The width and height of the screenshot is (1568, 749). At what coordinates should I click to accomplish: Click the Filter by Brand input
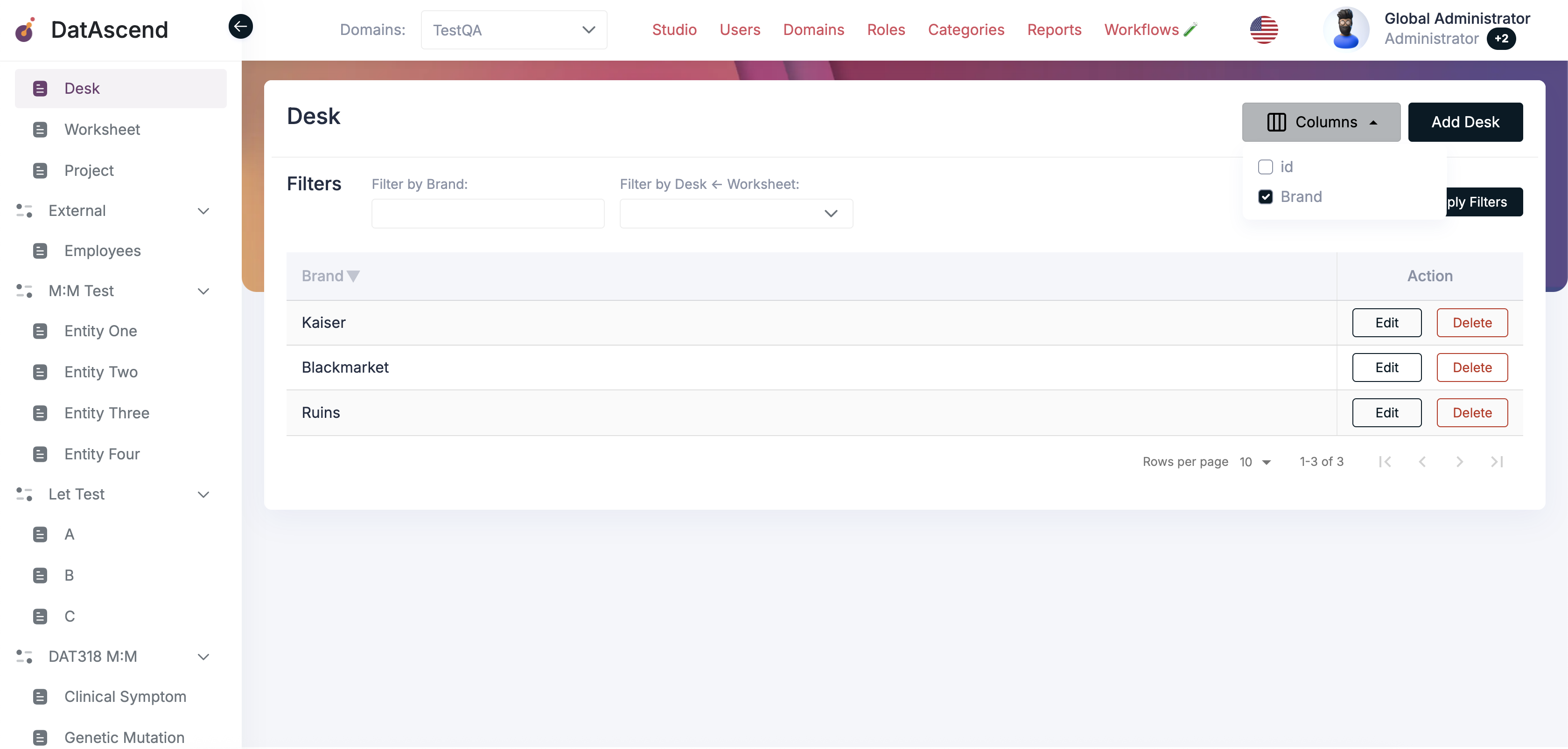click(488, 214)
